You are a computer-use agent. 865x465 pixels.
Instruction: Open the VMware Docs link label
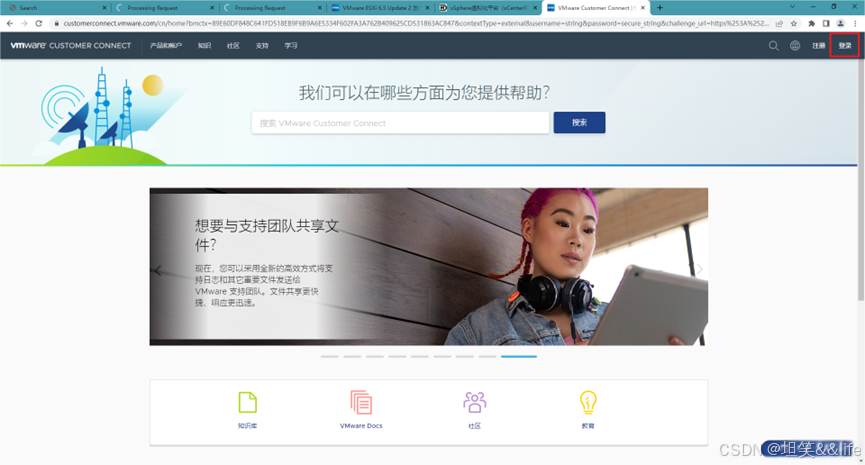click(x=361, y=426)
